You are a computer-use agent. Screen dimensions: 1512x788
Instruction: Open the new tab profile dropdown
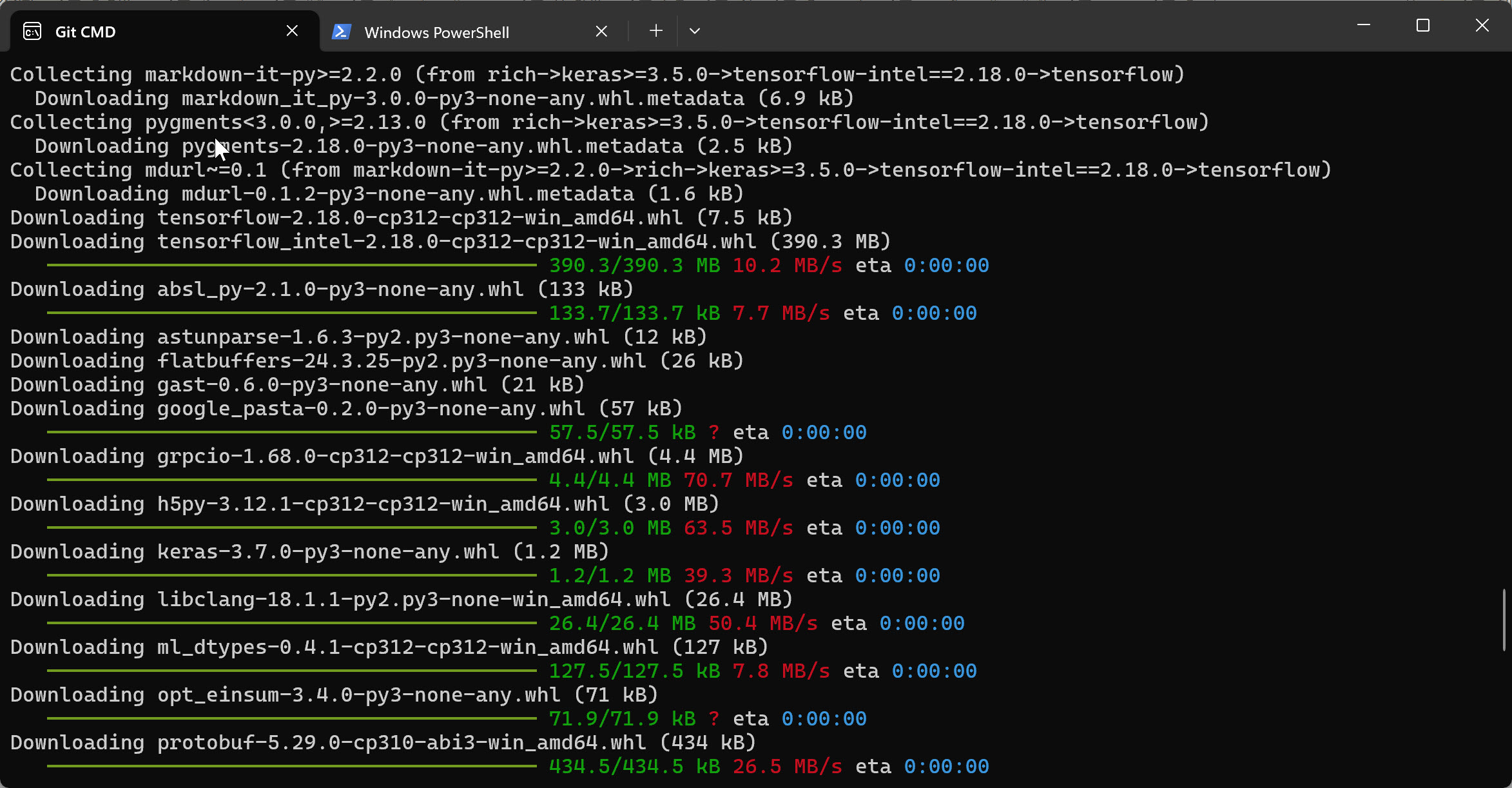pos(695,31)
